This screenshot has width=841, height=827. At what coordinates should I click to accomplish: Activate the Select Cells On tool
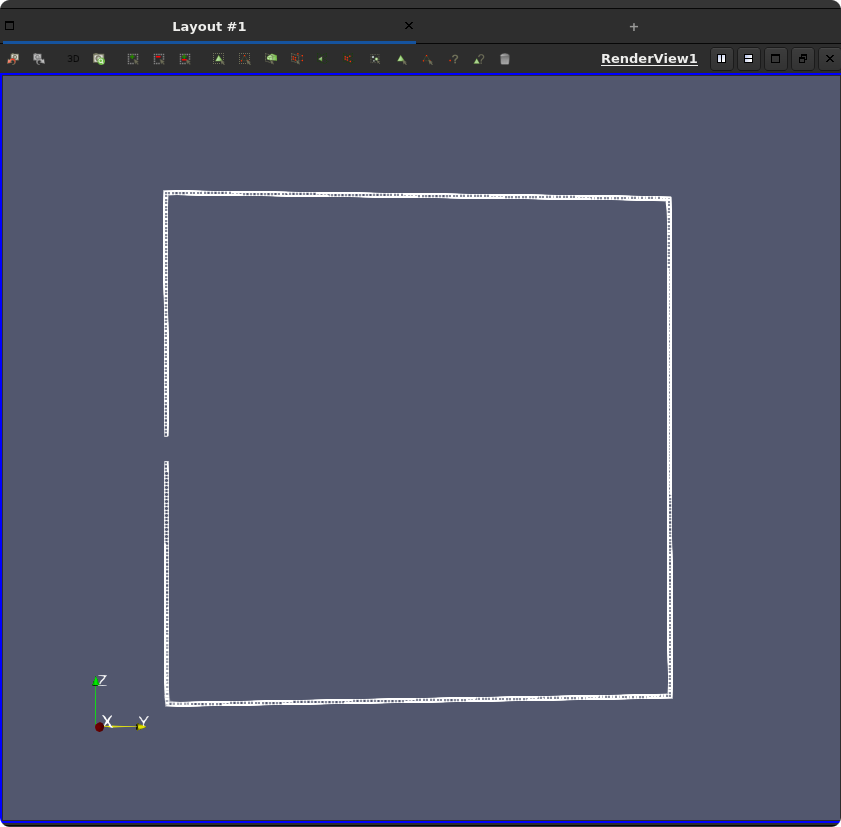point(219,59)
